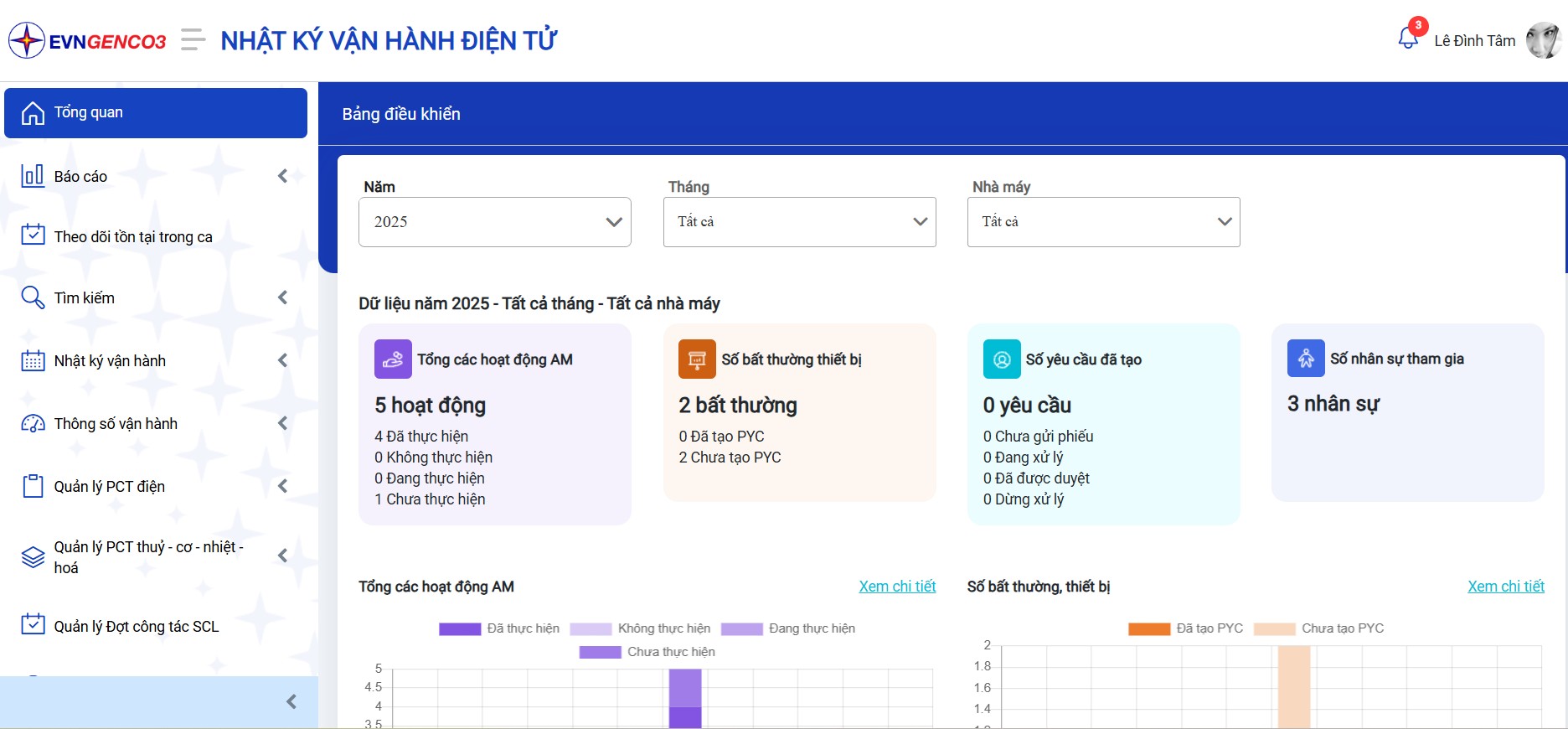Click Xem chi tiết for Tổng các hoạt động AM

click(897, 587)
